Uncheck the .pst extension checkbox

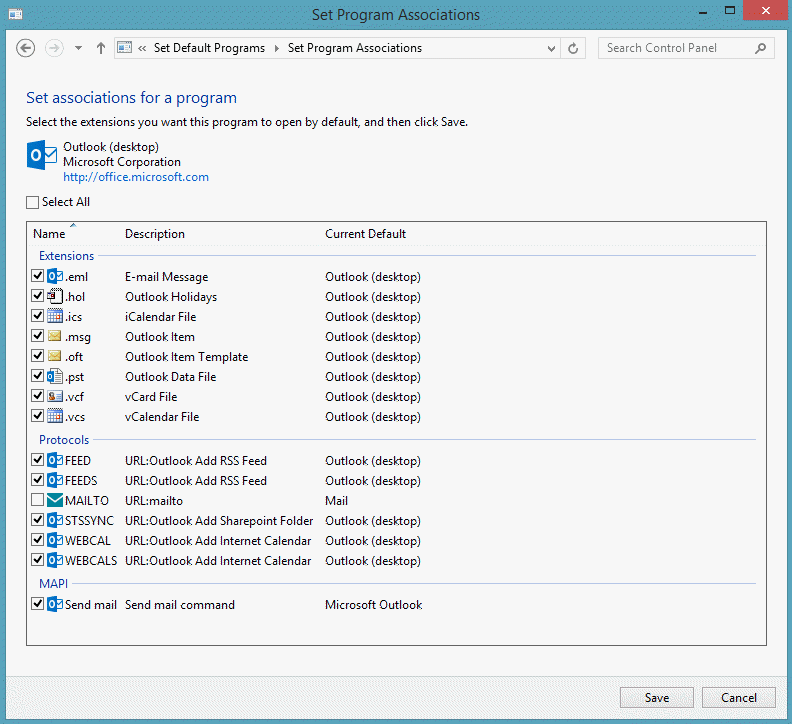point(37,376)
